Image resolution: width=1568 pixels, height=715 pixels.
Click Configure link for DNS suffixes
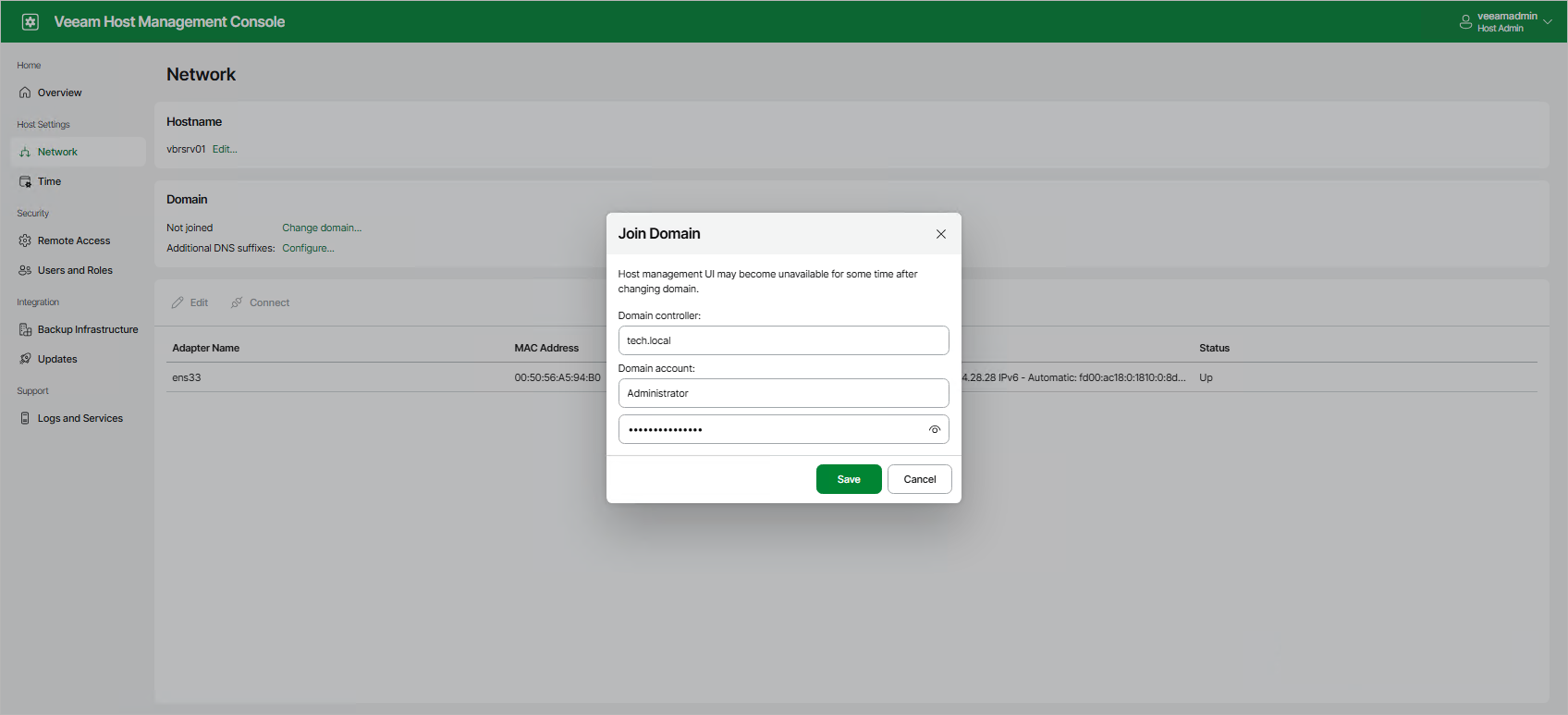tap(308, 248)
